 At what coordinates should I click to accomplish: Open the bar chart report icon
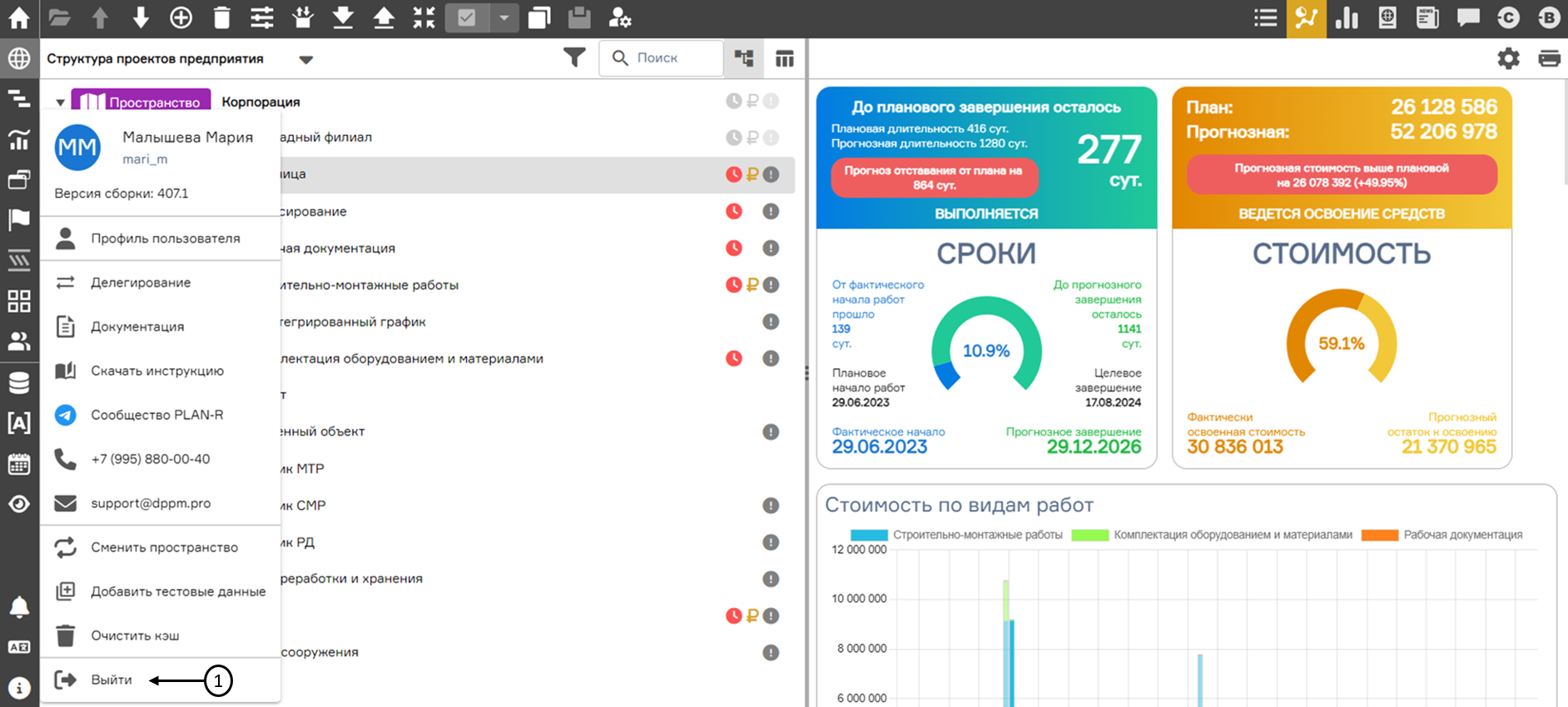(x=1347, y=17)
